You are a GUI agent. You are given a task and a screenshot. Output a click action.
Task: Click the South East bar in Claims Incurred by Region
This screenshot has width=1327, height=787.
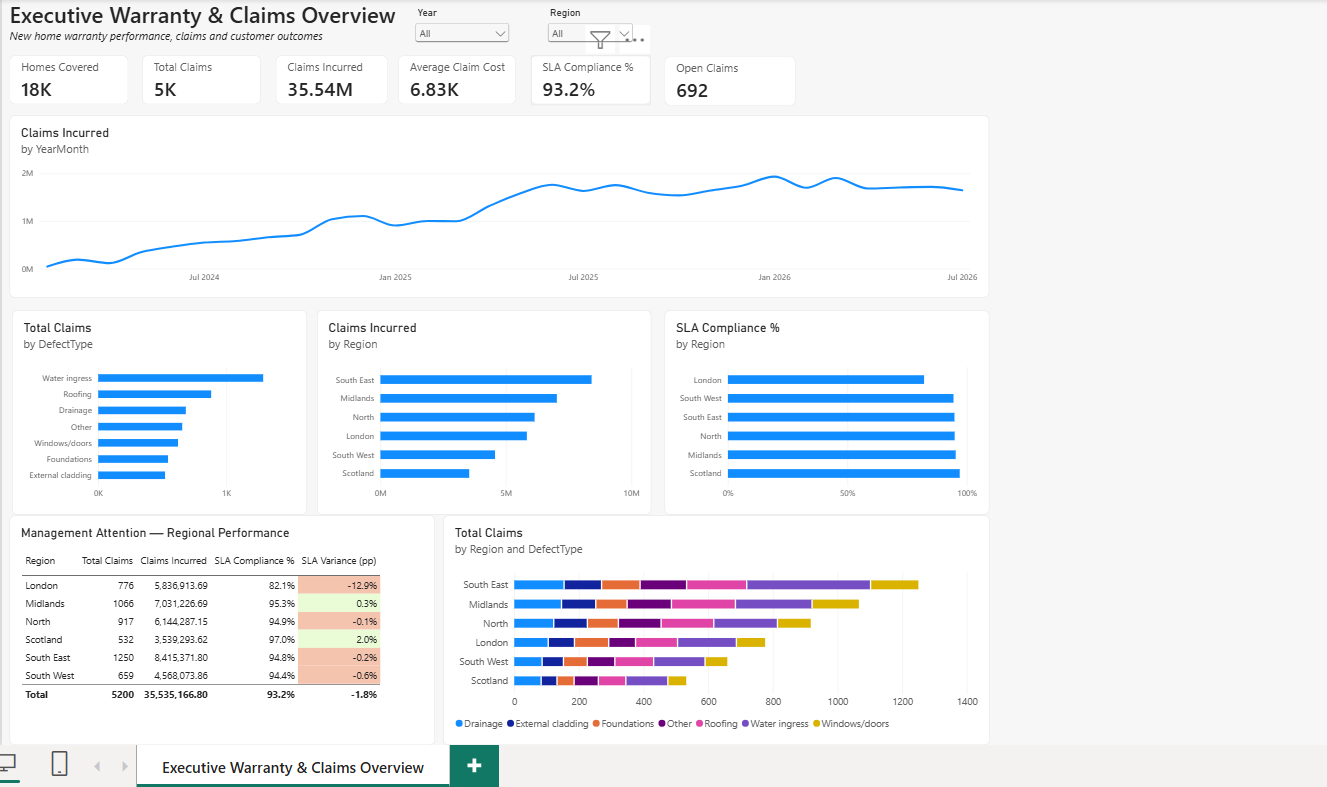click(x=486, y=380)
